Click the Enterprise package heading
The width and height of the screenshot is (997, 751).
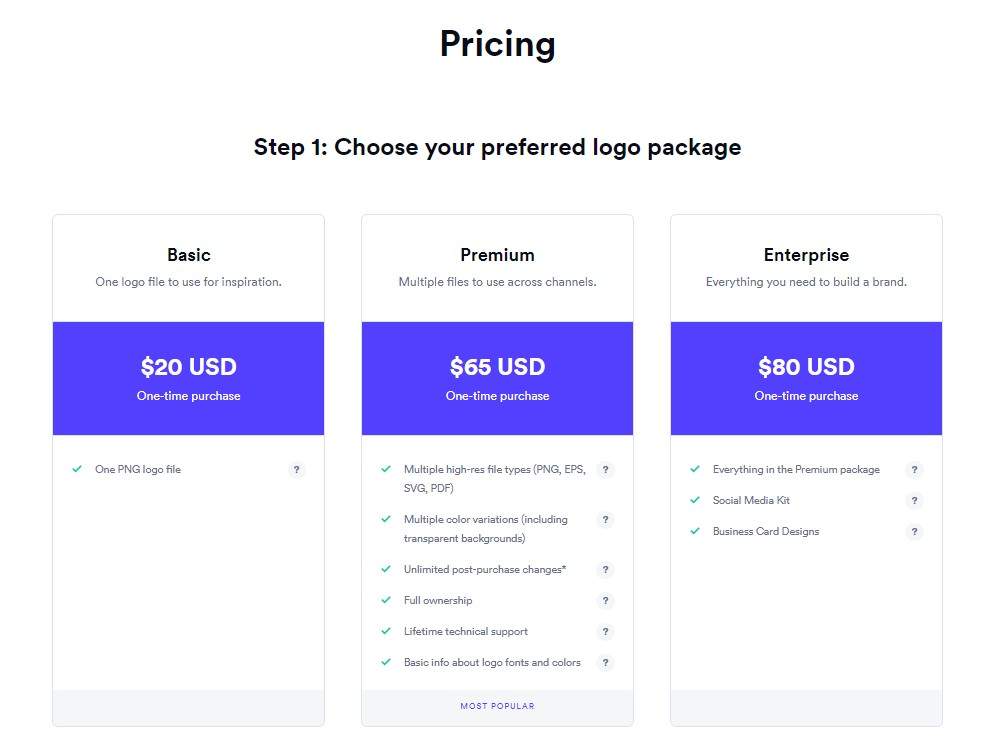pos(806,255)
